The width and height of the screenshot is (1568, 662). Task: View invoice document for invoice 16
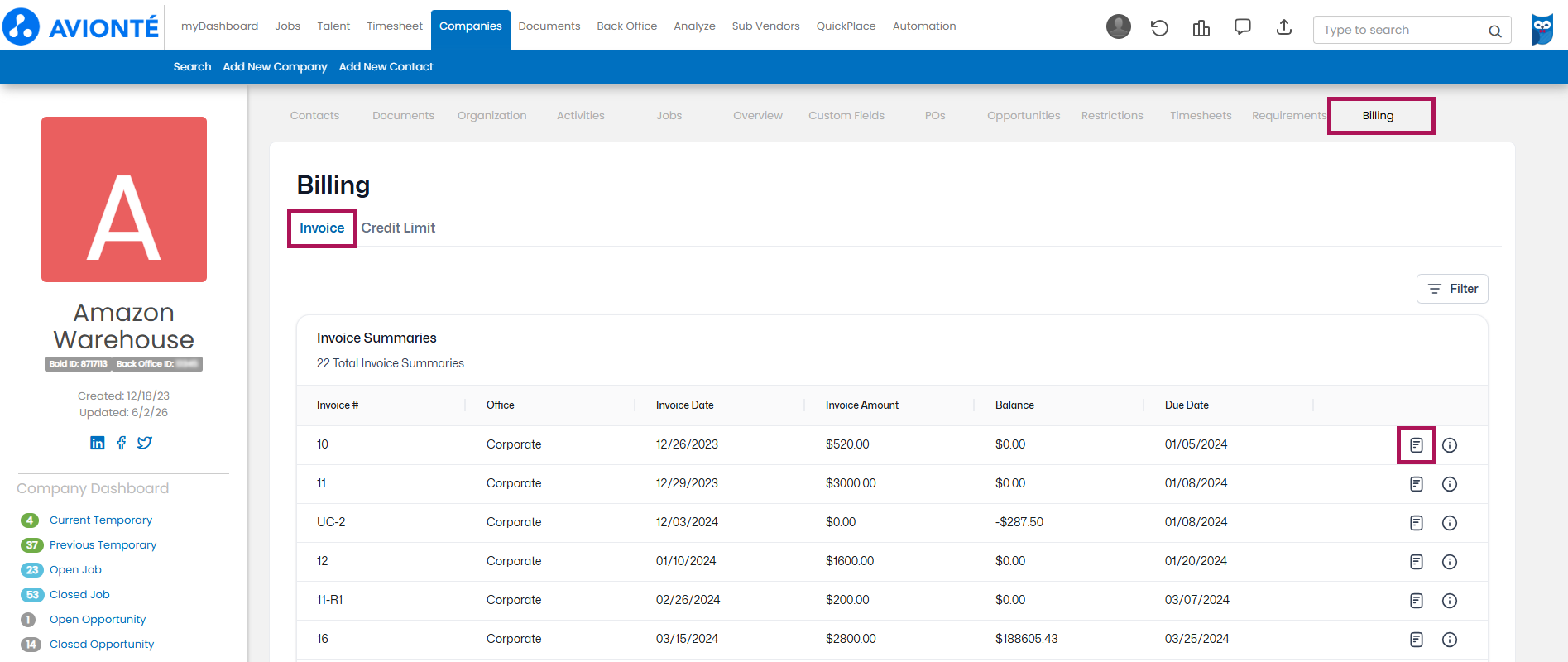pyautogui.click(x=1417, y=640)
